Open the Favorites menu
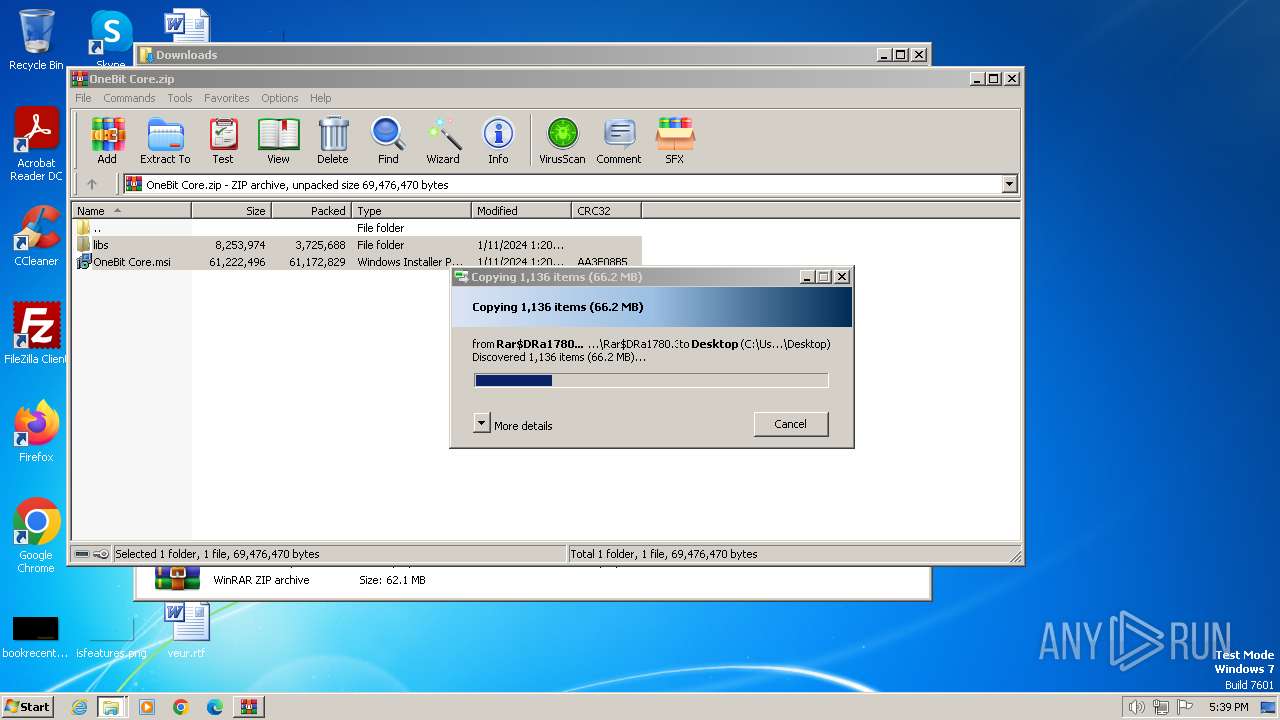Image resolution: width=1280 pixels, height=720 pixels. point(227,98)
